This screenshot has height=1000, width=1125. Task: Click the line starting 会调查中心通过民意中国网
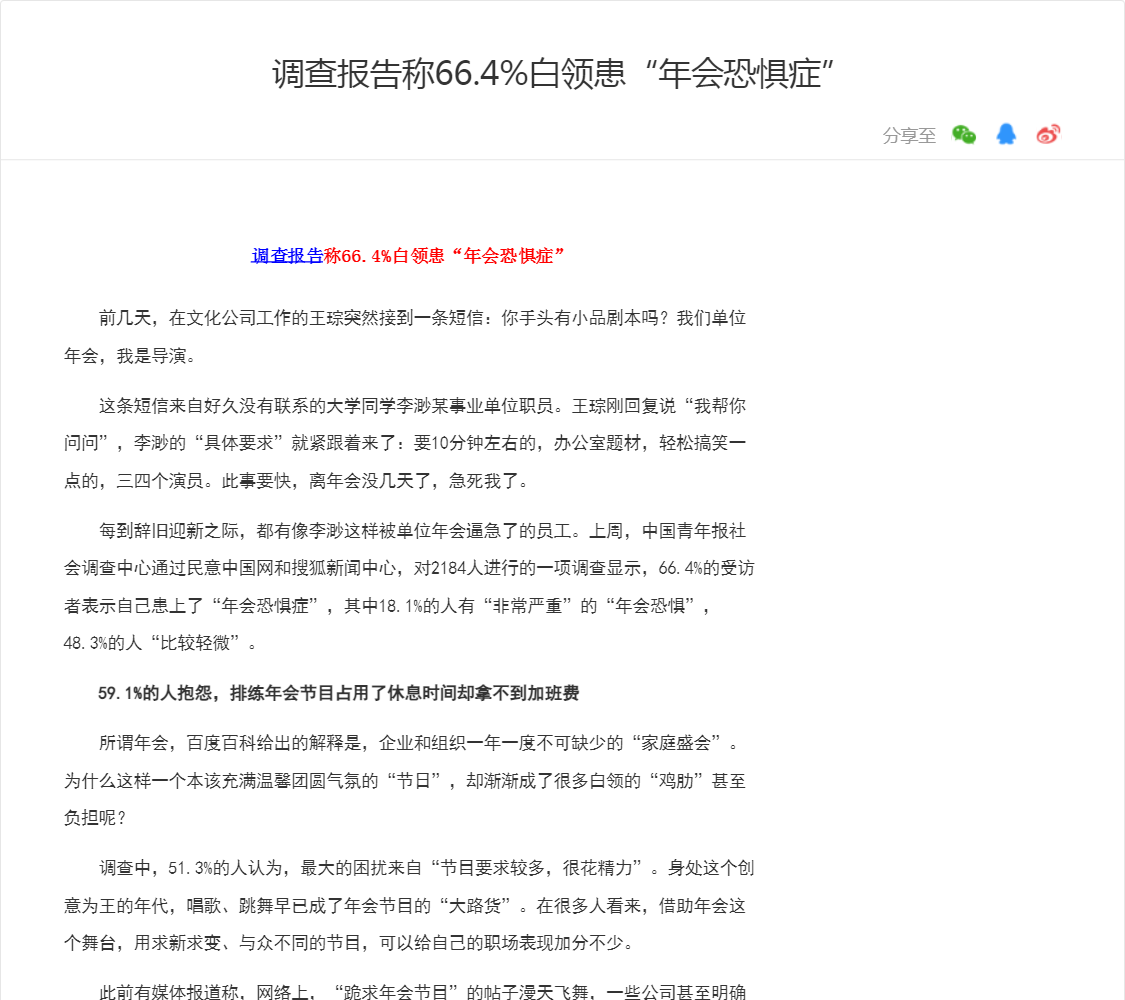tap(409, 568)
